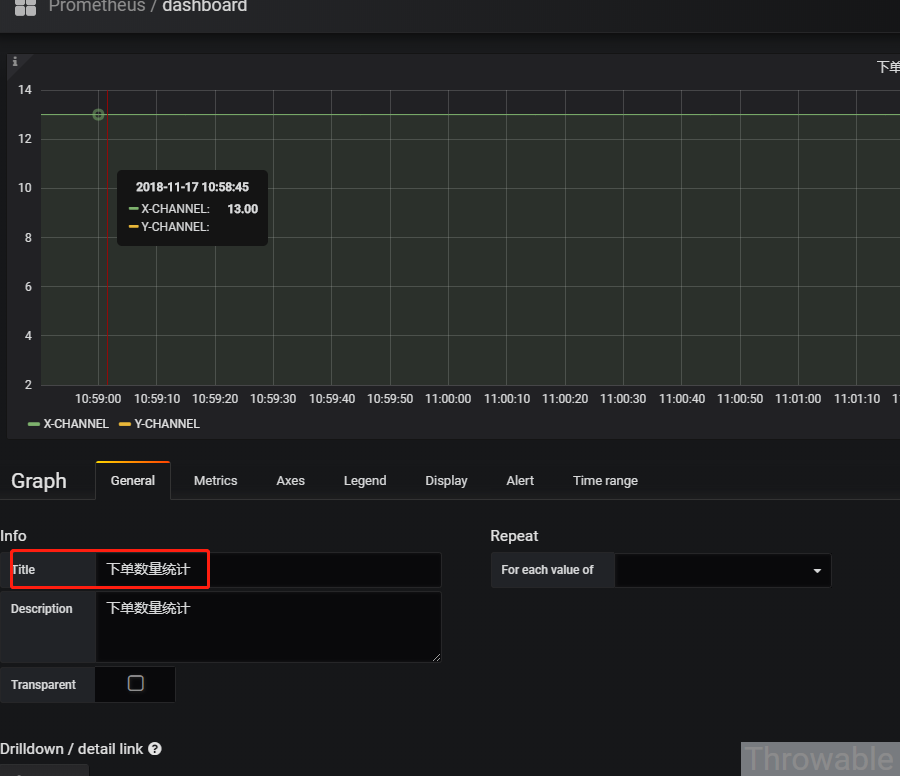Open the Alert tab
900x776 pixels.
520,481
